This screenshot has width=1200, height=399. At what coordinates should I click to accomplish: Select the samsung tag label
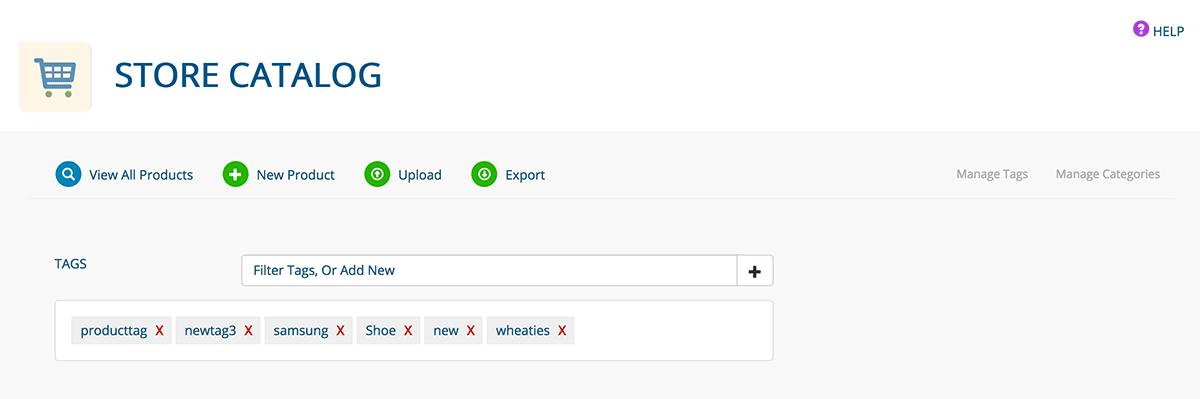pyautogui.click(x=300, y=330)
